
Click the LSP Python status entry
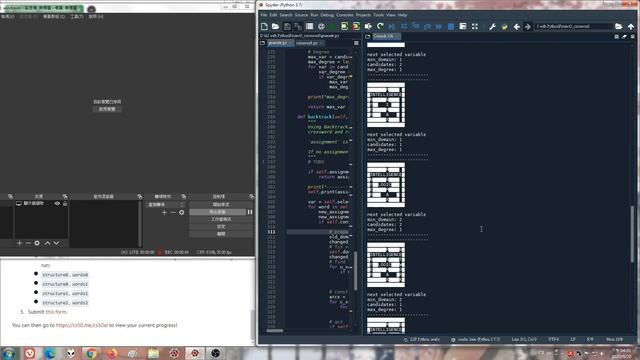[x=422, y=340]
